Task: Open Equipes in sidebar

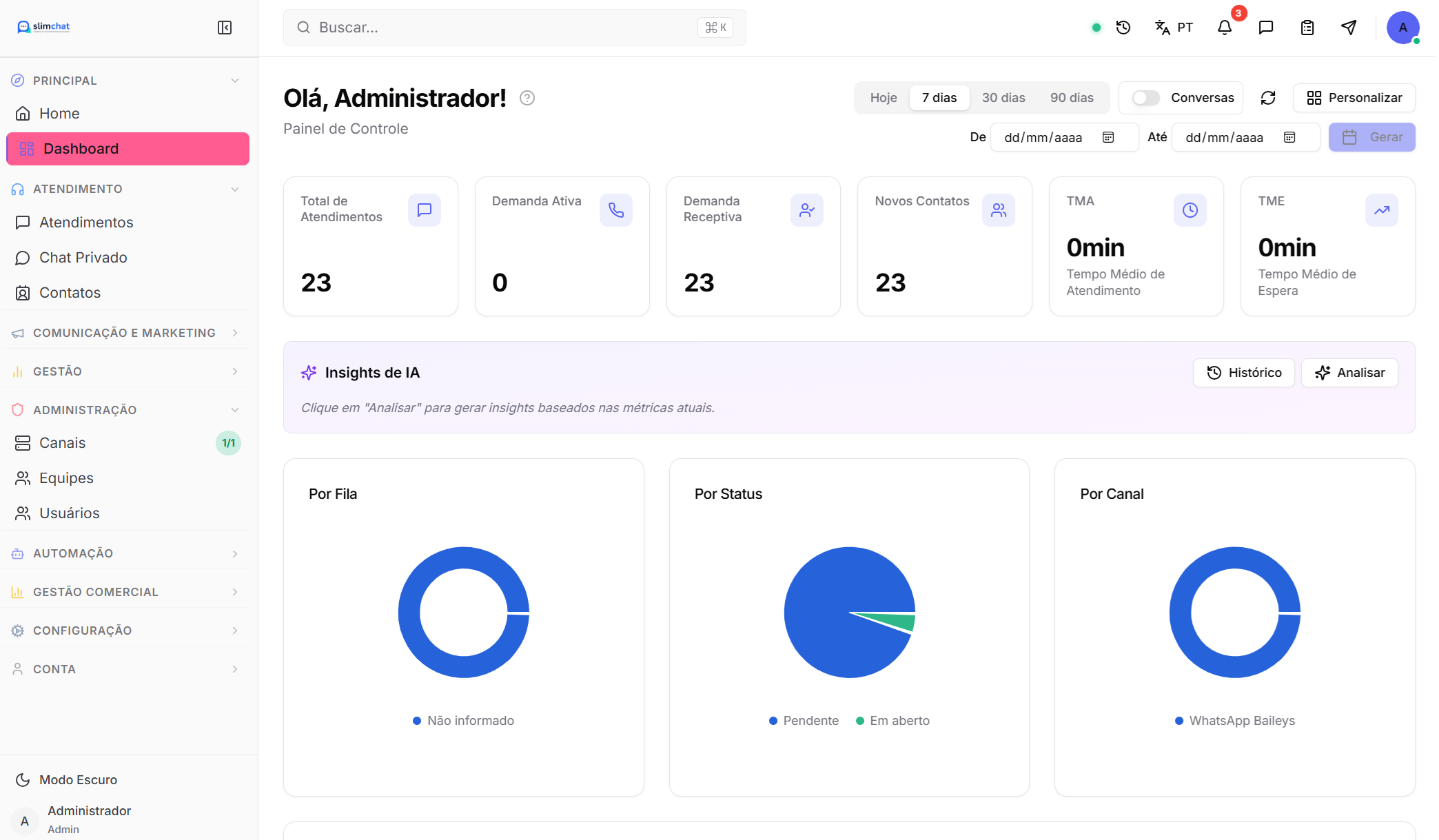Action: tap(128, 478)
